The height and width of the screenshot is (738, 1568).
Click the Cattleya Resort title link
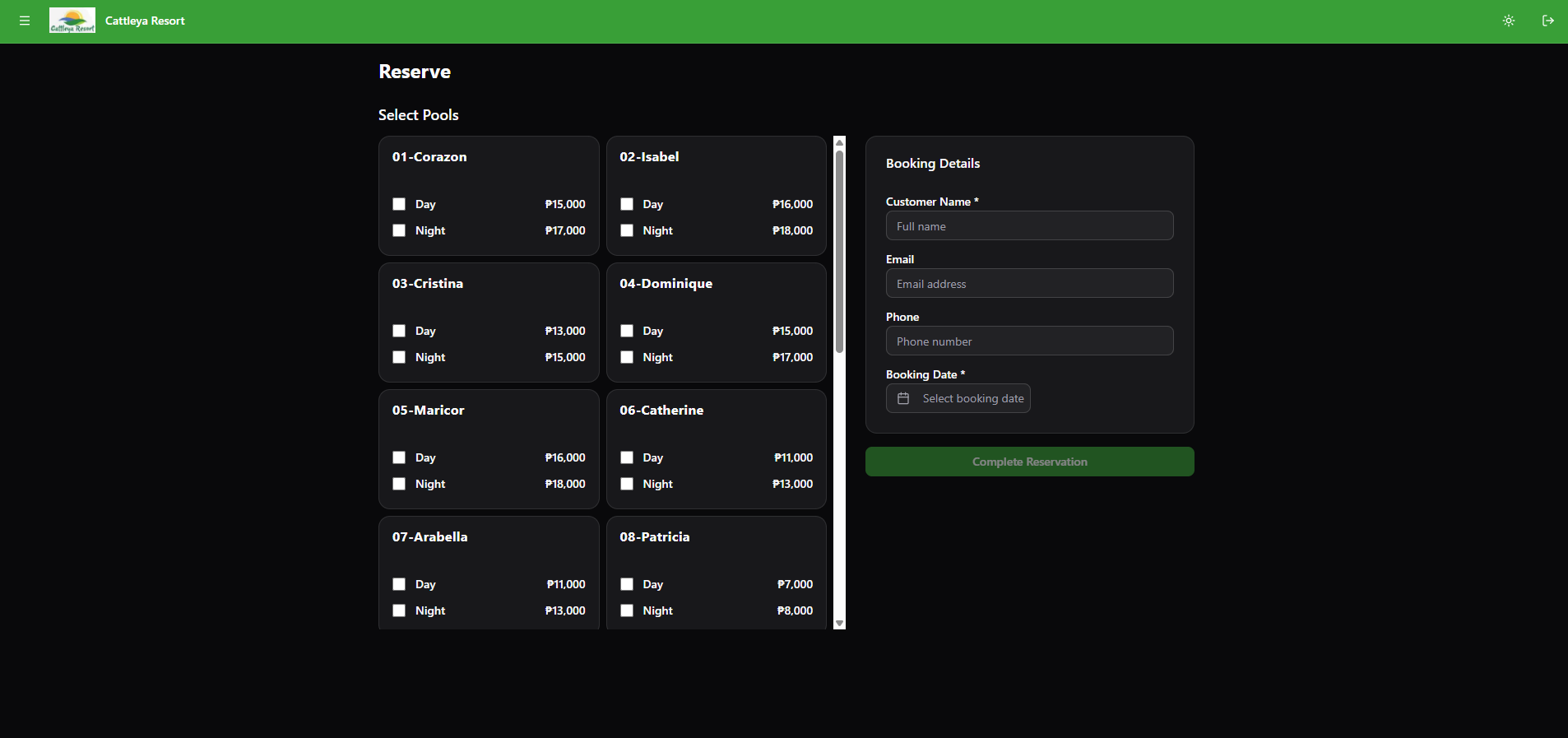pos(145,21)
